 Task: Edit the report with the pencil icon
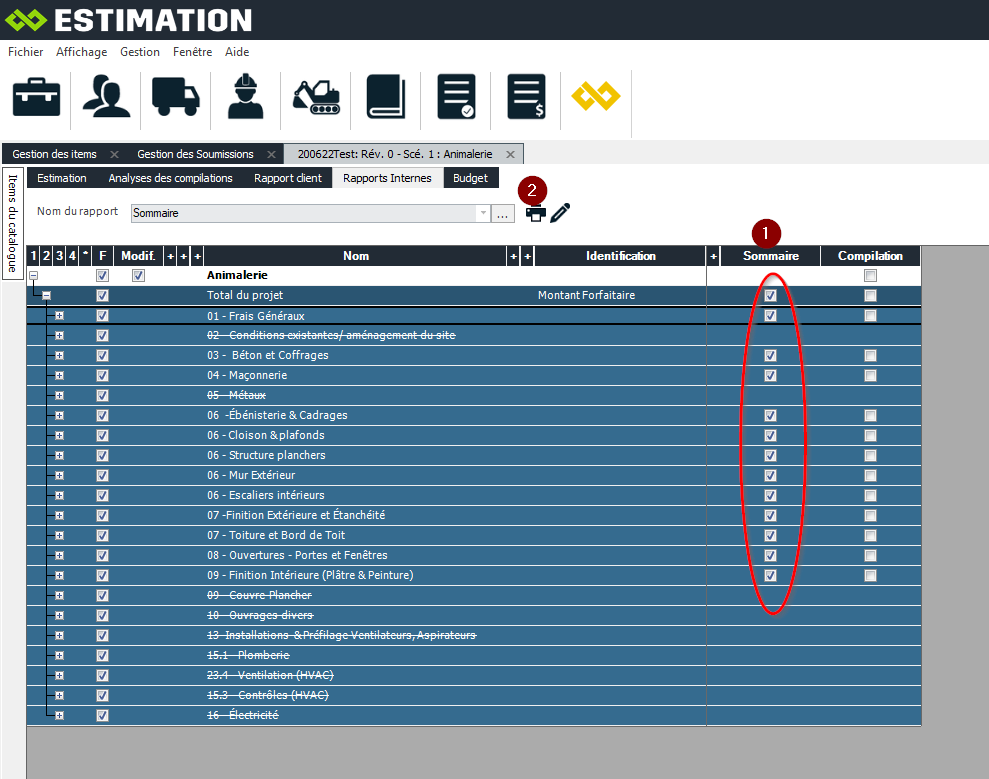coord(560,212)
